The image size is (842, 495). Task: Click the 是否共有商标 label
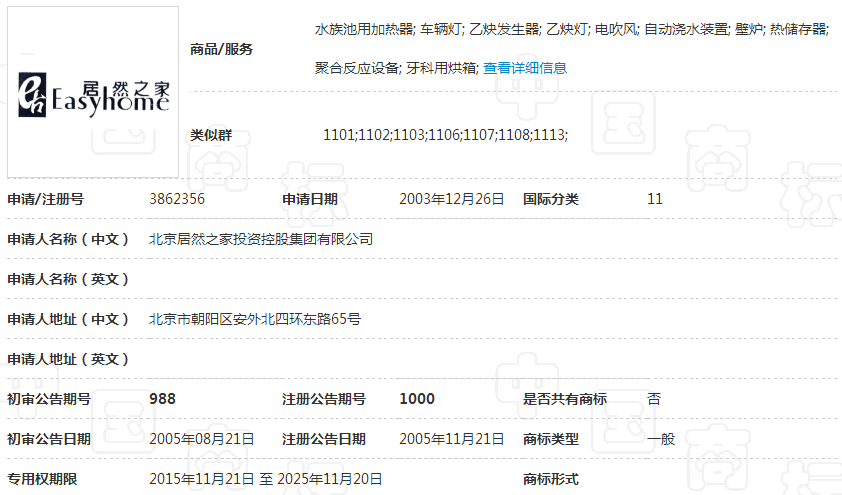(565, 399)
